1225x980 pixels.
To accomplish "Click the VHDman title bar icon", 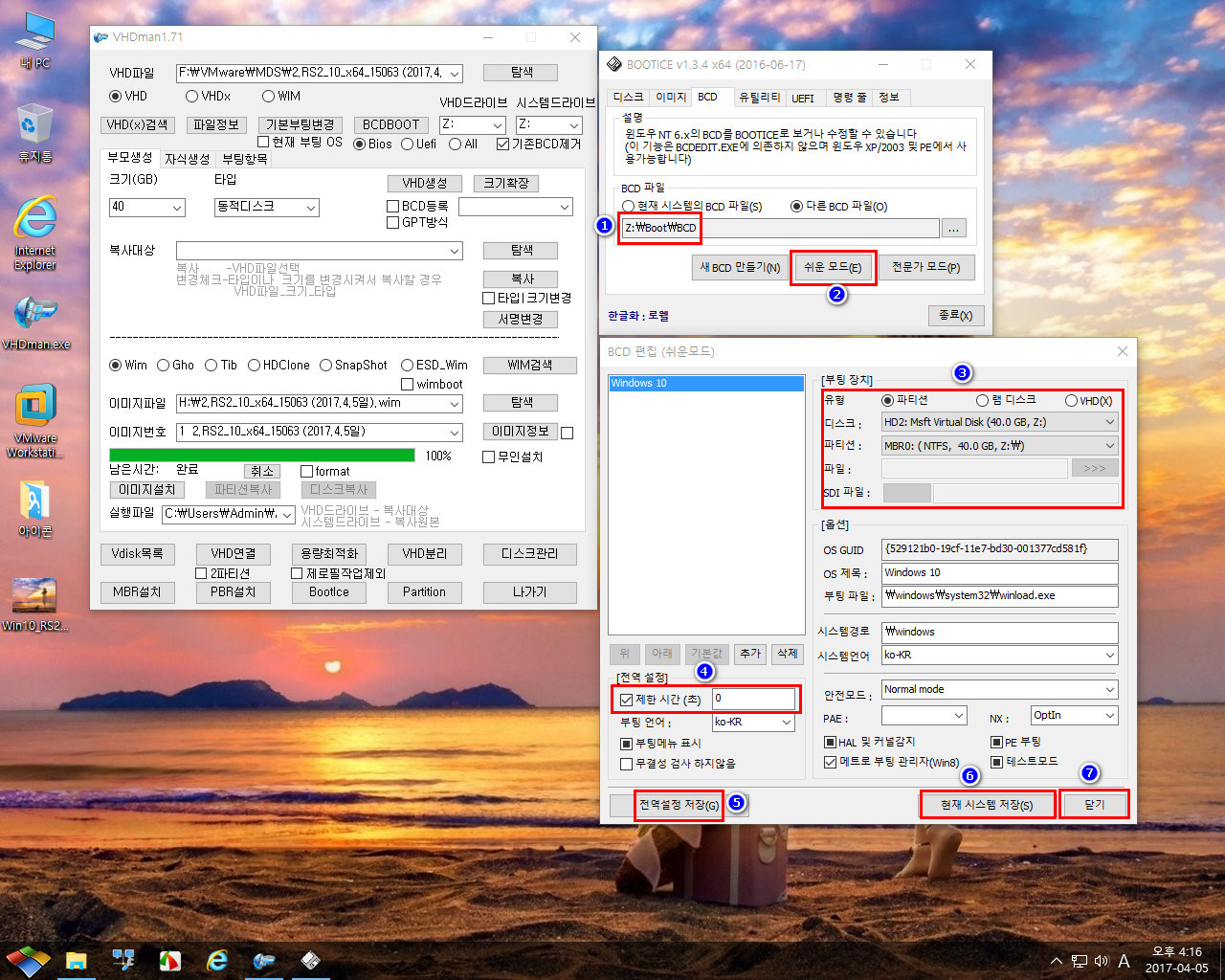I will (x=101, y=37).
